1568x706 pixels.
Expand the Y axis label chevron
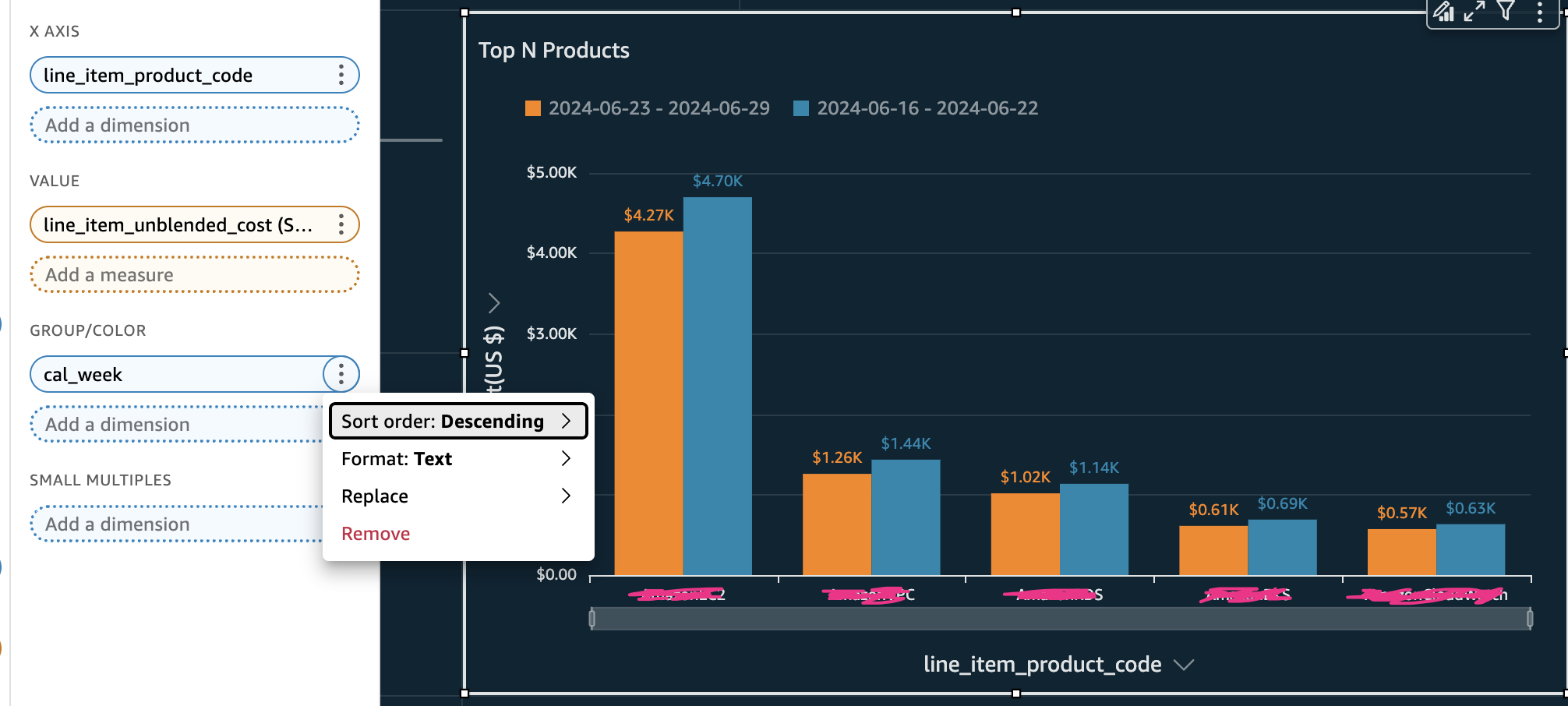493,302
